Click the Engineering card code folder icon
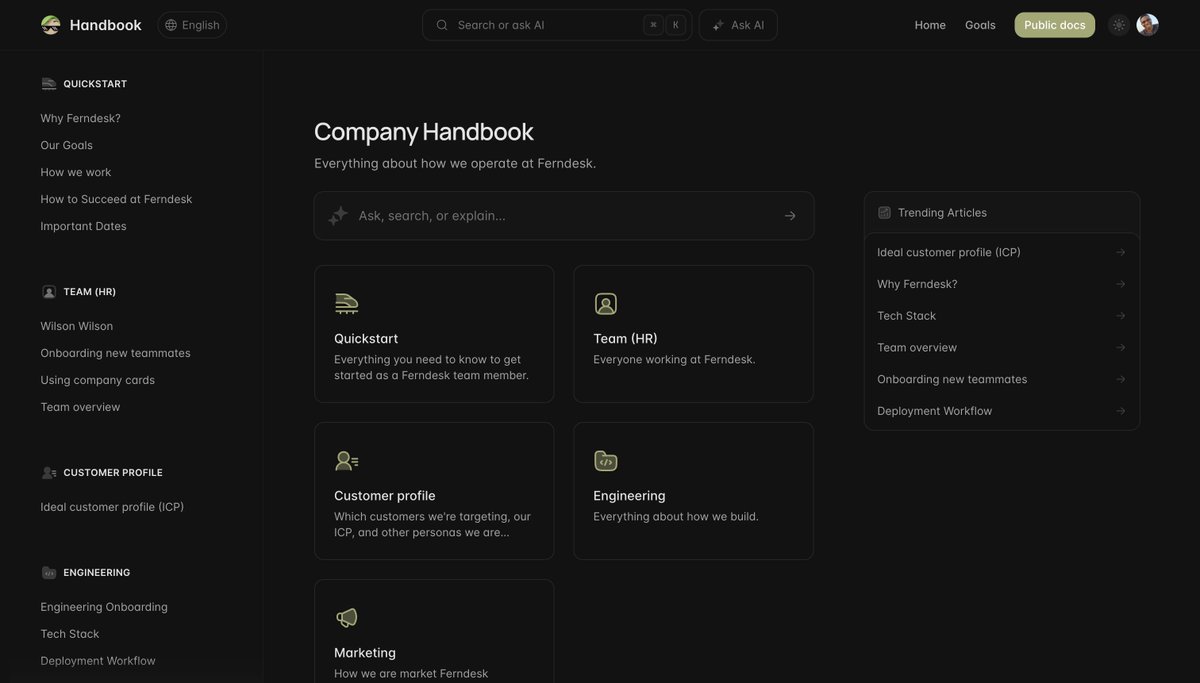 point(606,461)
